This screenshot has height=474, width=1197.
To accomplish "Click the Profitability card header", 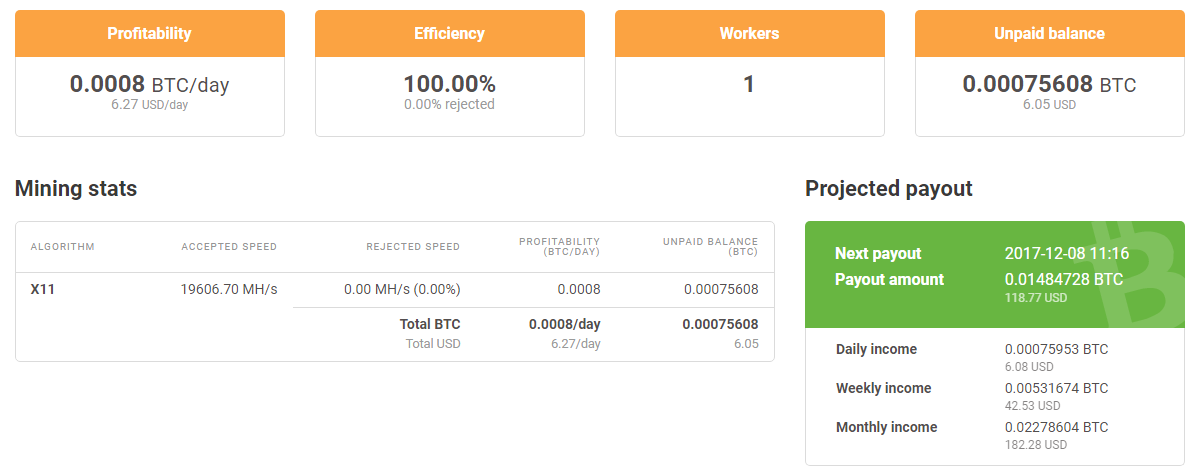I will pyautogui.click(x=150, y=34).
